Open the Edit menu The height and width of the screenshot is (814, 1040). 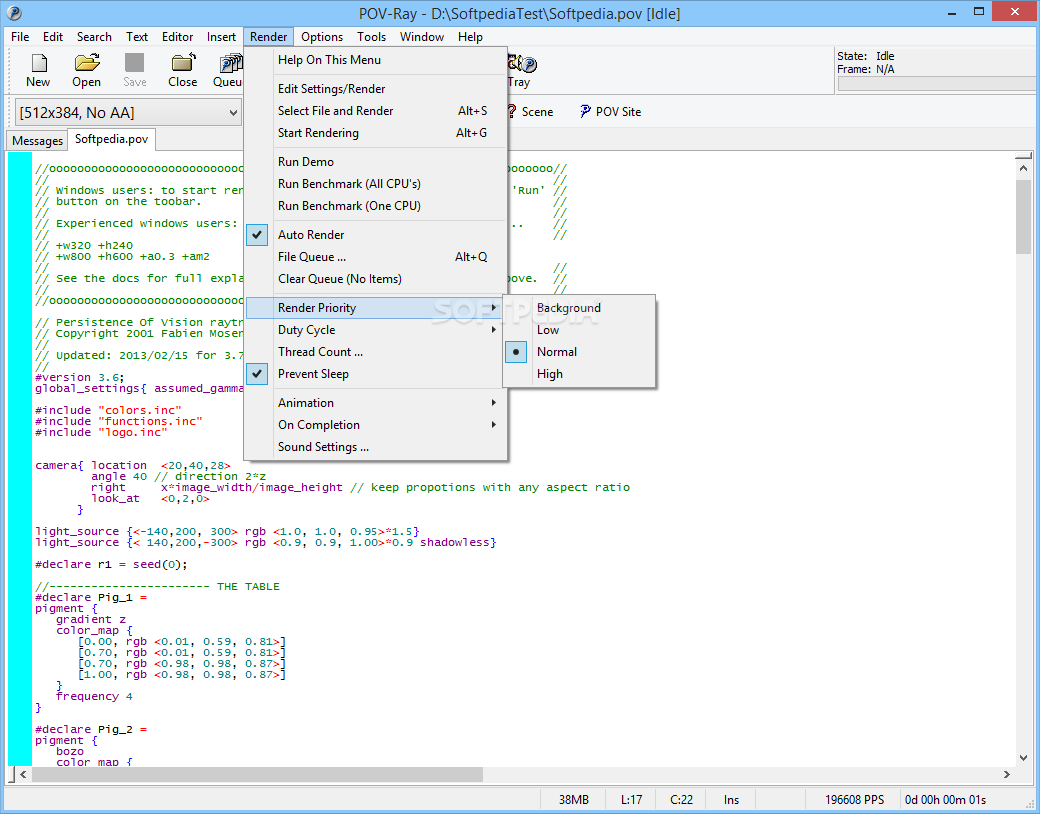(53, 37)
